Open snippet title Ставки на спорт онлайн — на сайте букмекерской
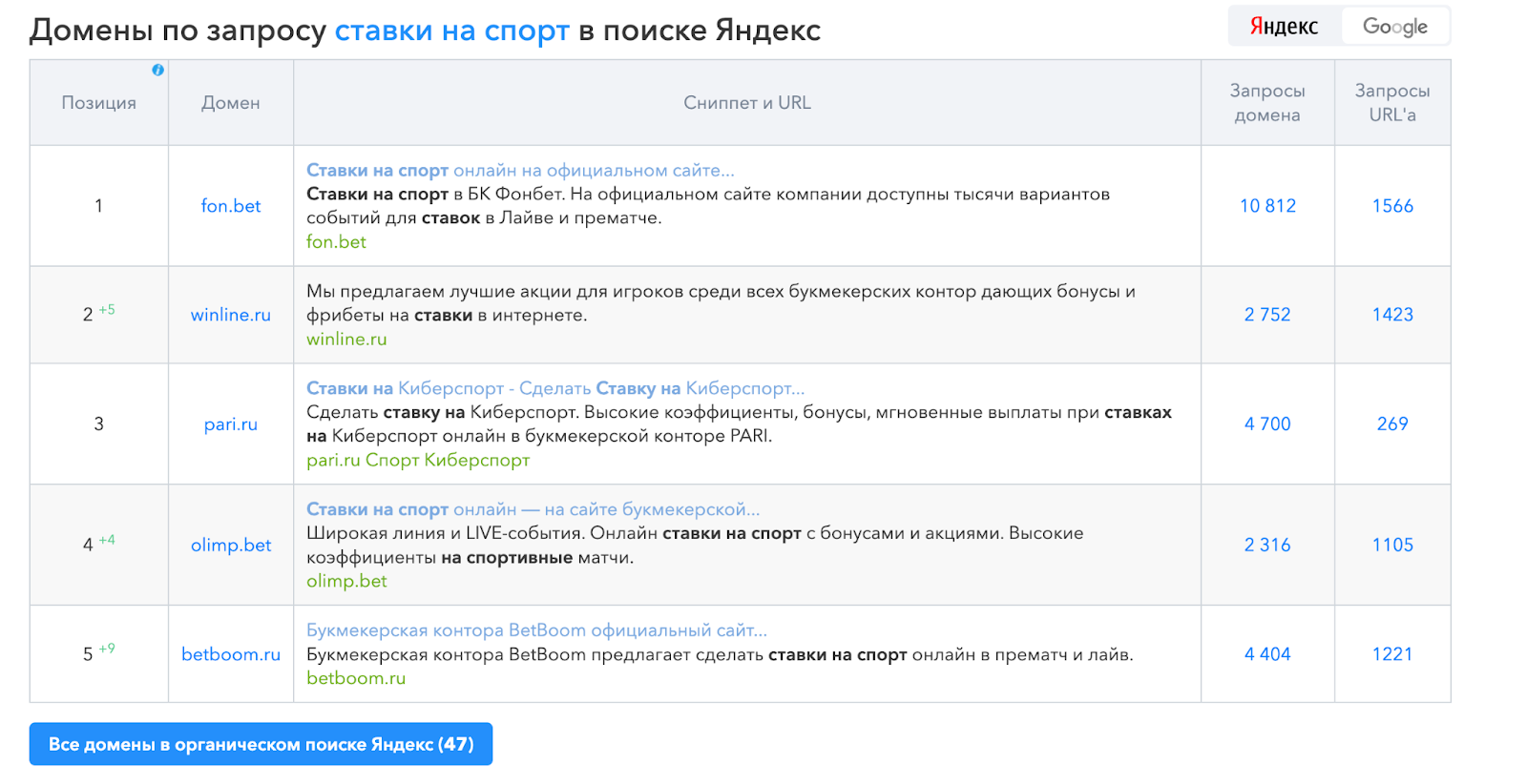The width and height of the screenshot is (1527, 784). 533,509
